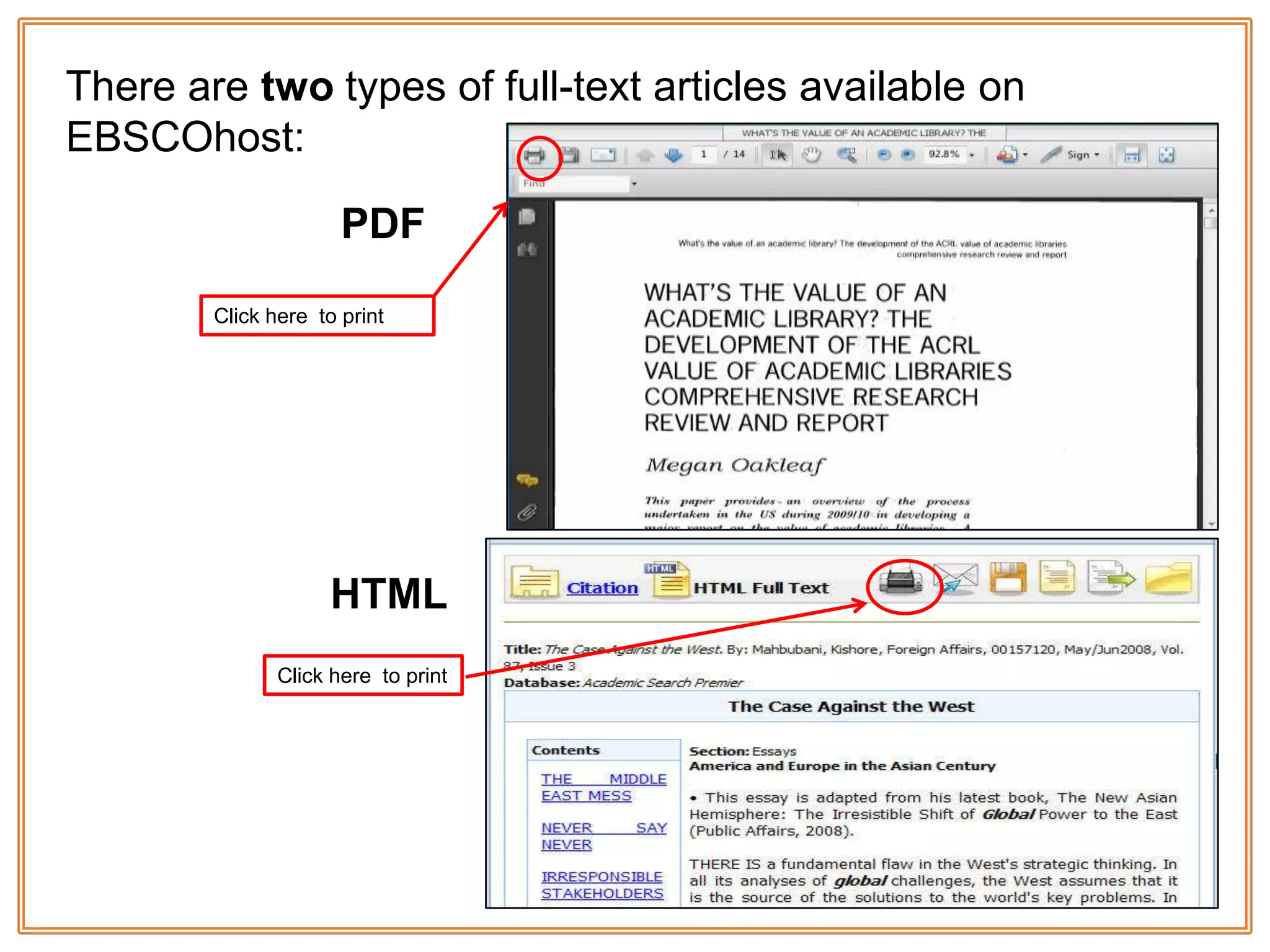Open THE MIDDLE EAST MESS contents link
This screenshot has height=952, width=1270.
click(x=603, y=787)
